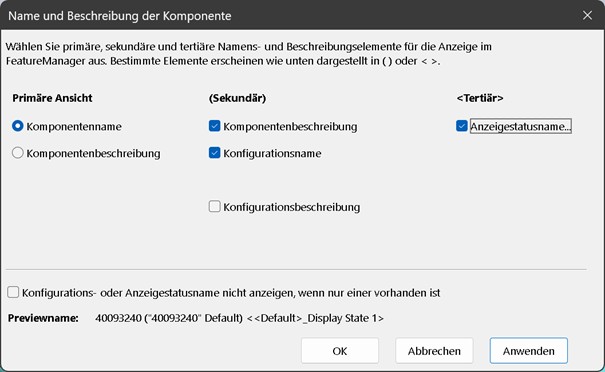Close the dialog with the X icon

tap(587, 15)
